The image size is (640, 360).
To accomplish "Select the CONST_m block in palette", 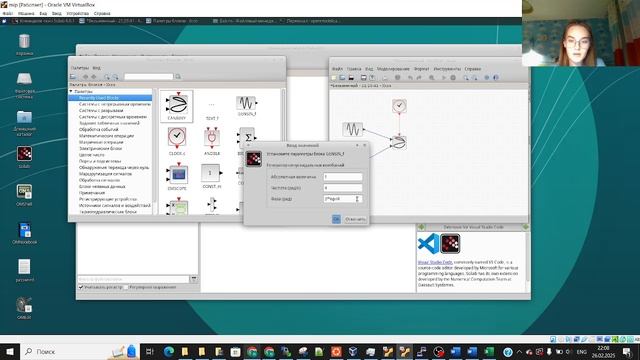I will click(x=211, y=176).
